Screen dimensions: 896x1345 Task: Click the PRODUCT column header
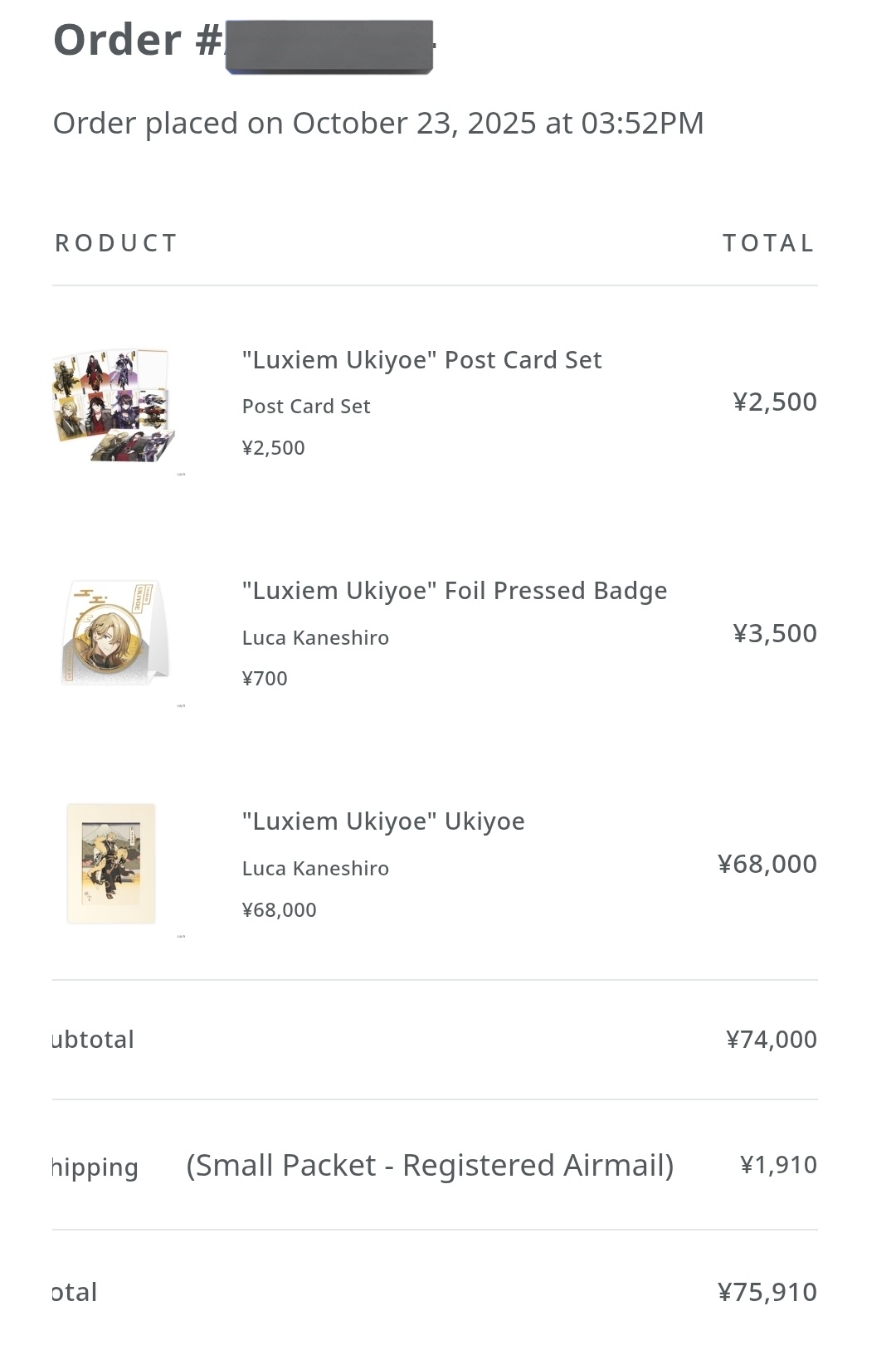point(116,243)
